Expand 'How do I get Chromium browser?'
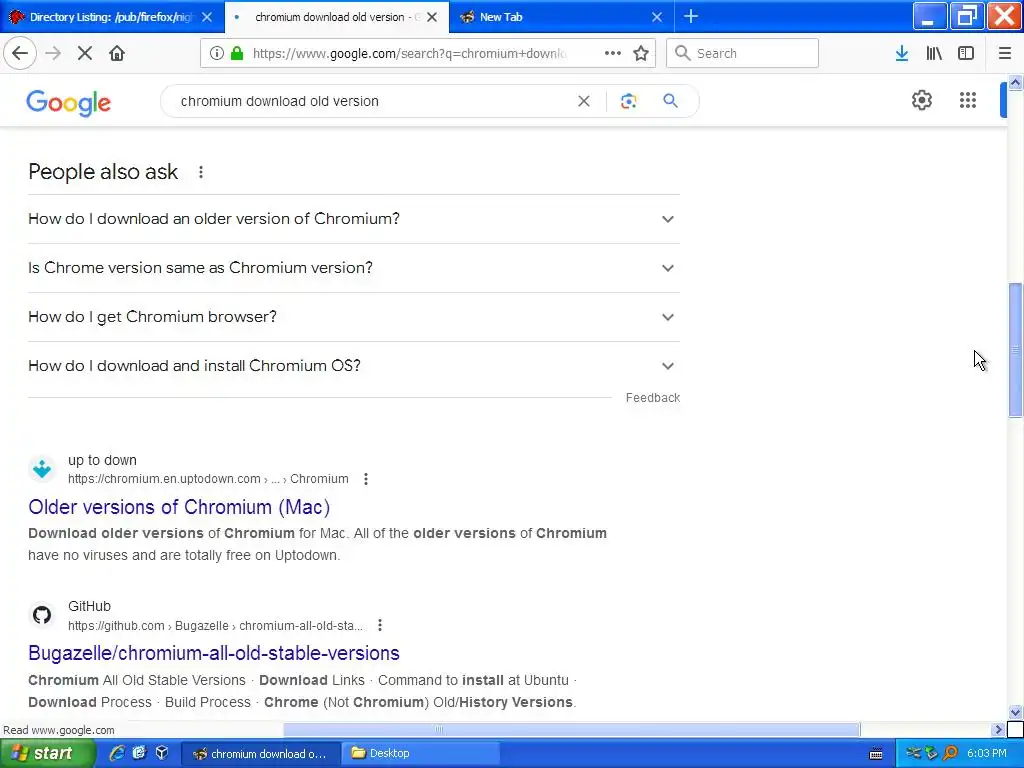The image size is (1024, 768). (x=353, y=317)
